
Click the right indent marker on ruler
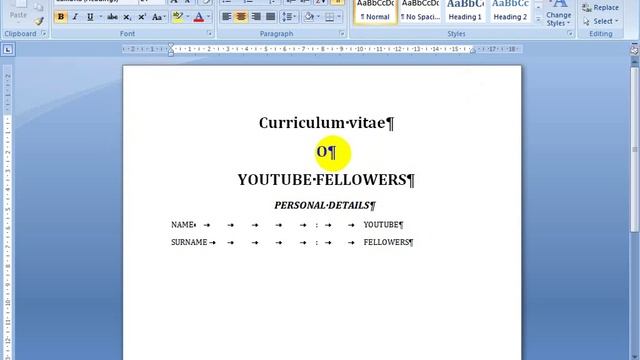(473, 51)
